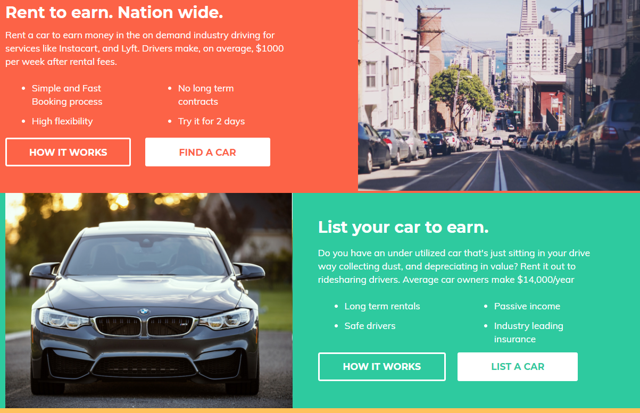
Task: Click the black BMW car photo
Action: (149, 300)
